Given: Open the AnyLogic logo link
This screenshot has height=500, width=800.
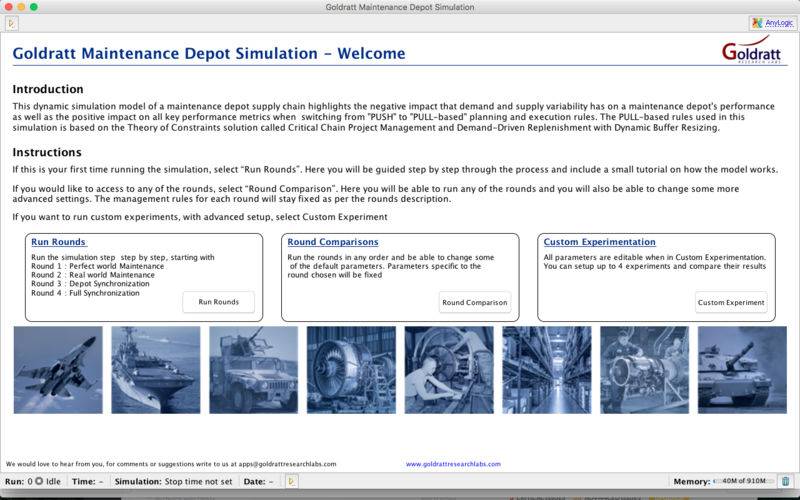Looking at the screenshot, I should pos(773,23).
